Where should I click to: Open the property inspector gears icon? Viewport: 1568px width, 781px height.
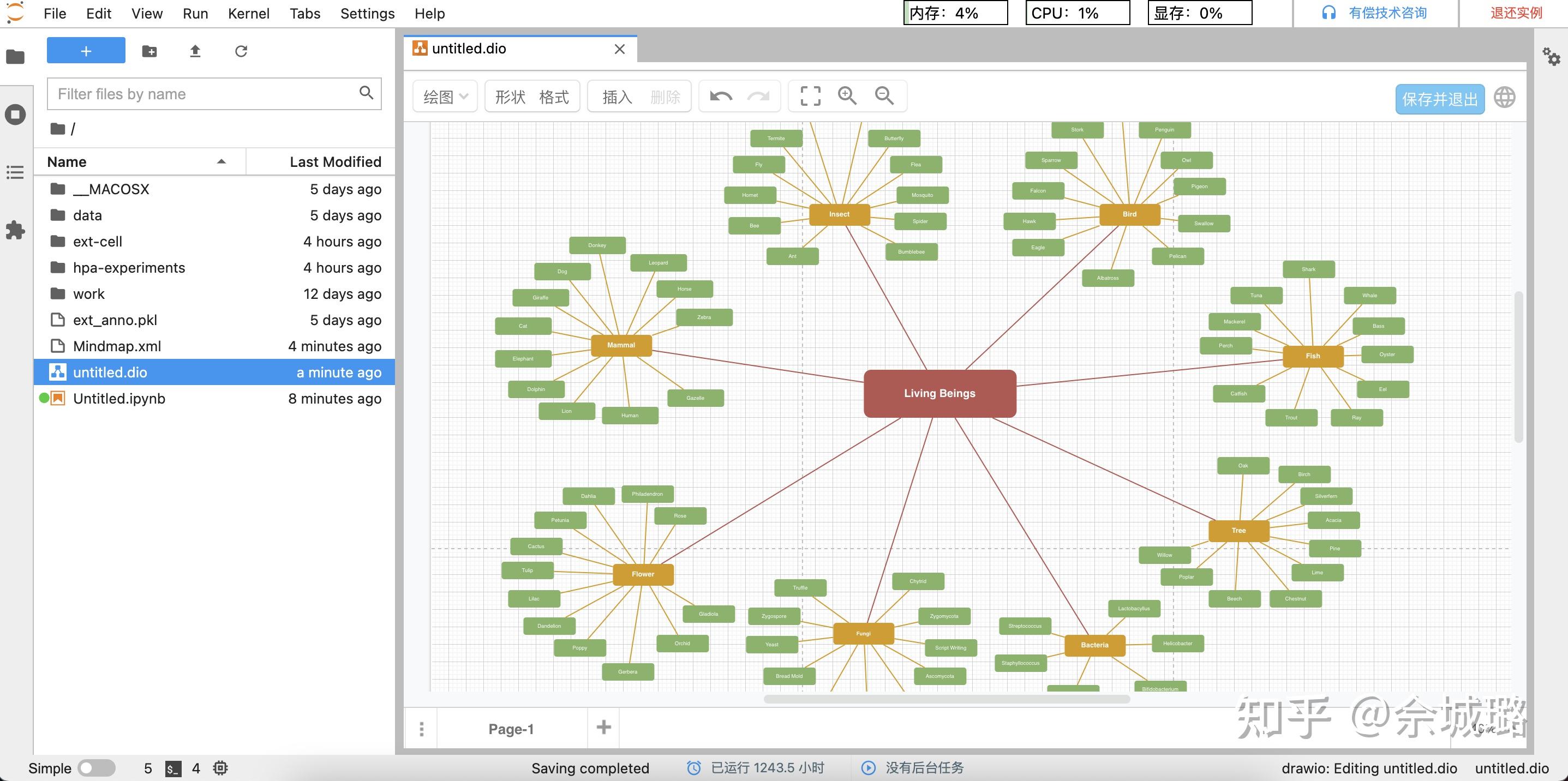coord(1551,57)
